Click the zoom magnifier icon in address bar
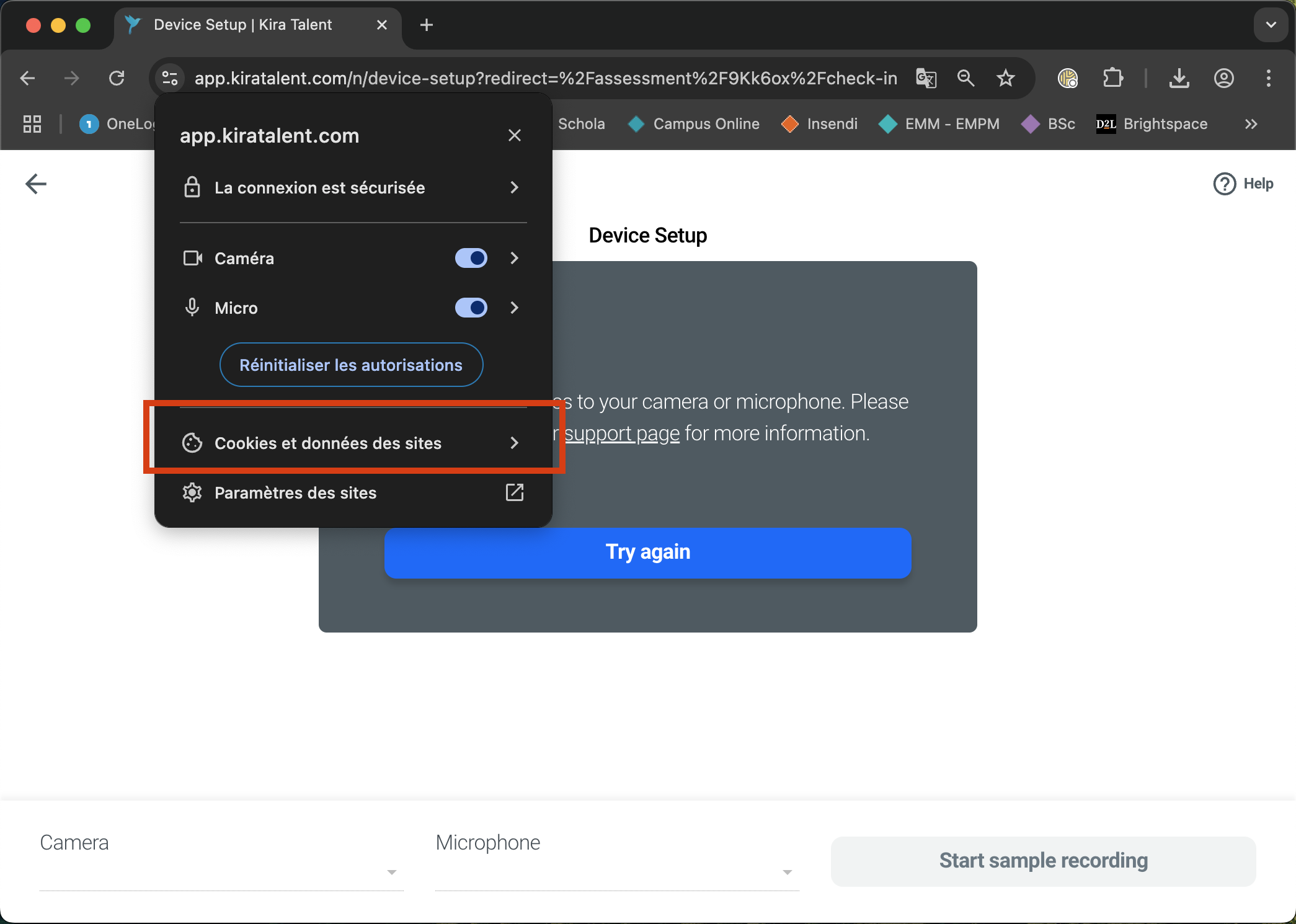 click(965, 78)
